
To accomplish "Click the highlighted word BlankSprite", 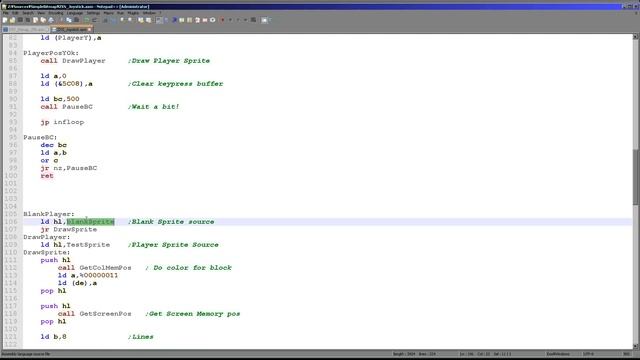I will (91, 222).
